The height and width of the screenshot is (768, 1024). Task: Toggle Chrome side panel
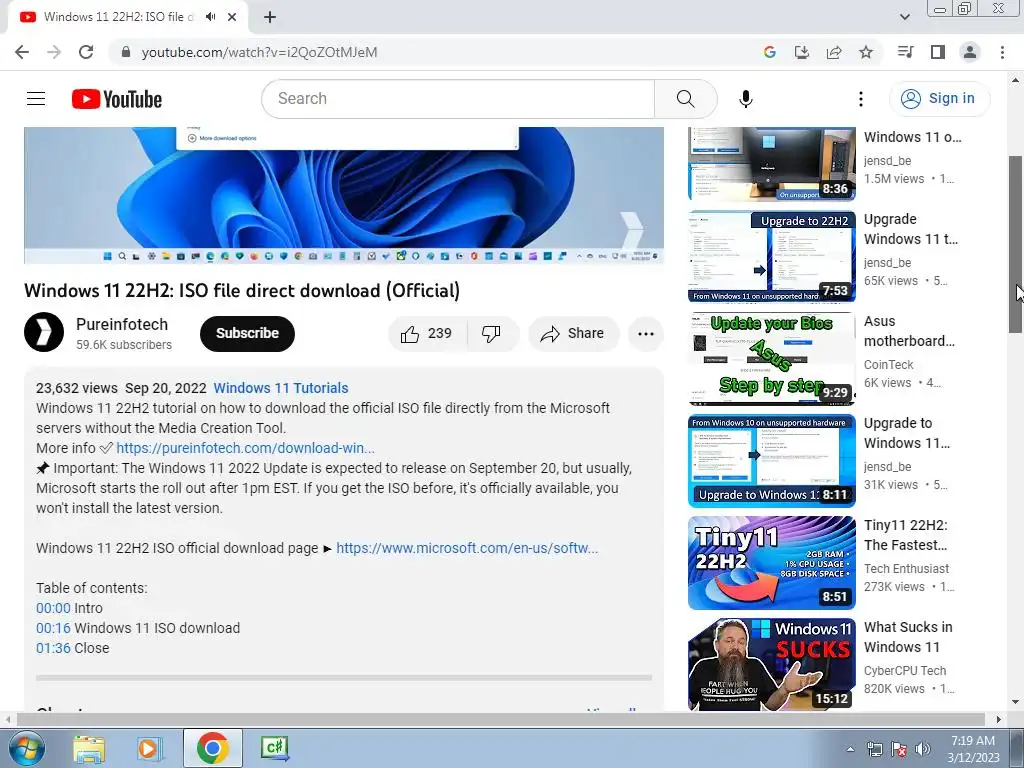(x=938, y=52)
